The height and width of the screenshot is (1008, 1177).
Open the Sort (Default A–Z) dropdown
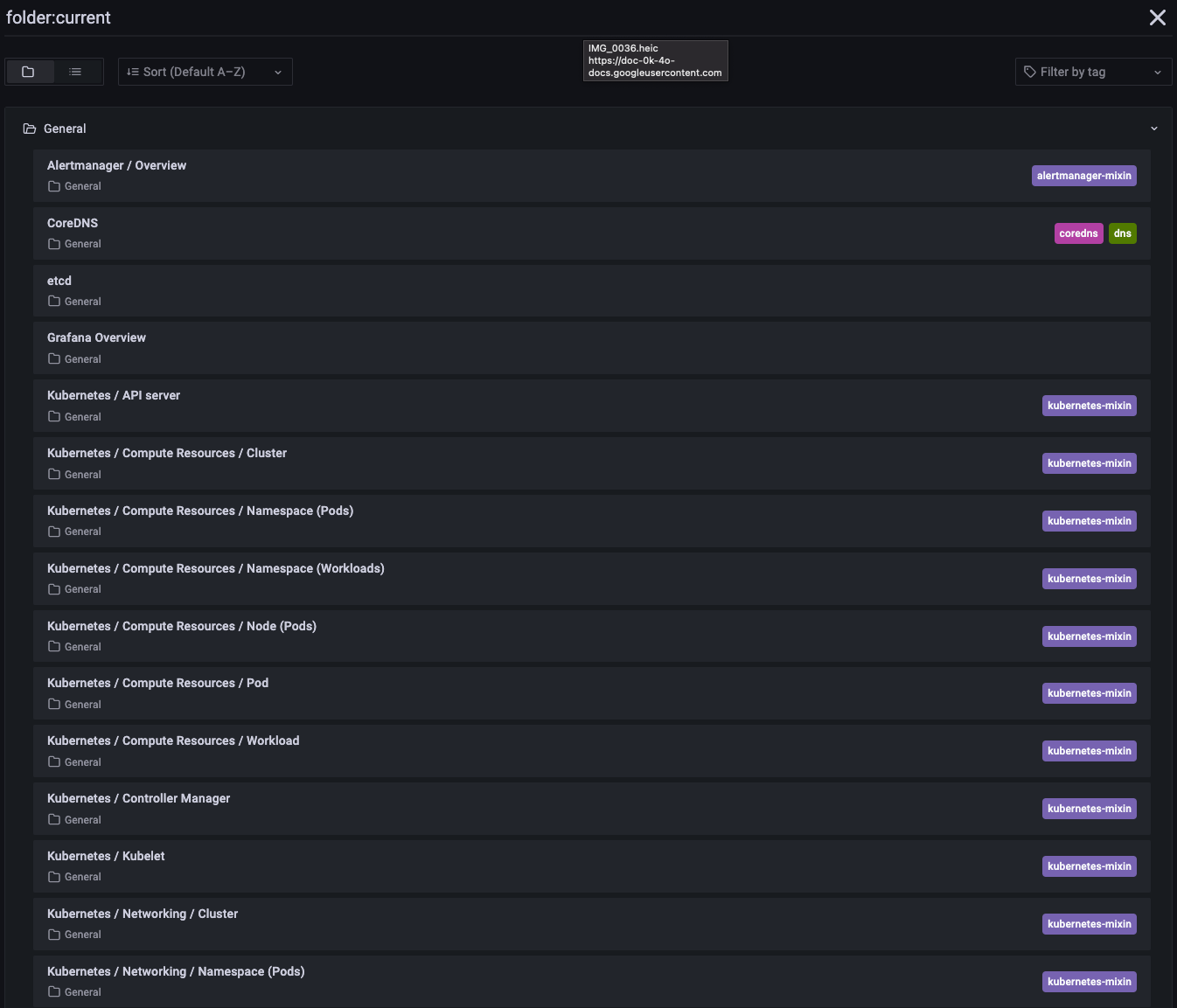(205, 72)
